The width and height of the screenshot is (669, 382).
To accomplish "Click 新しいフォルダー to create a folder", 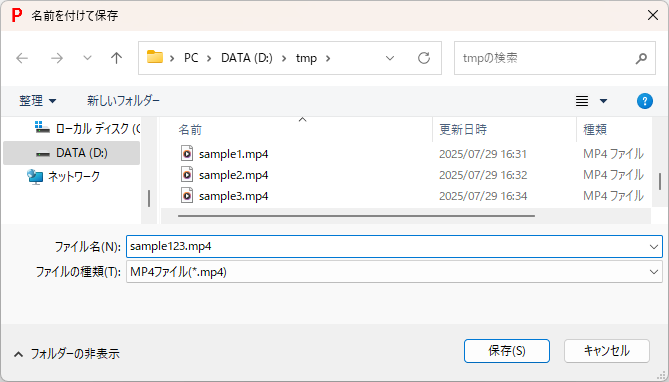I will 123,101.
